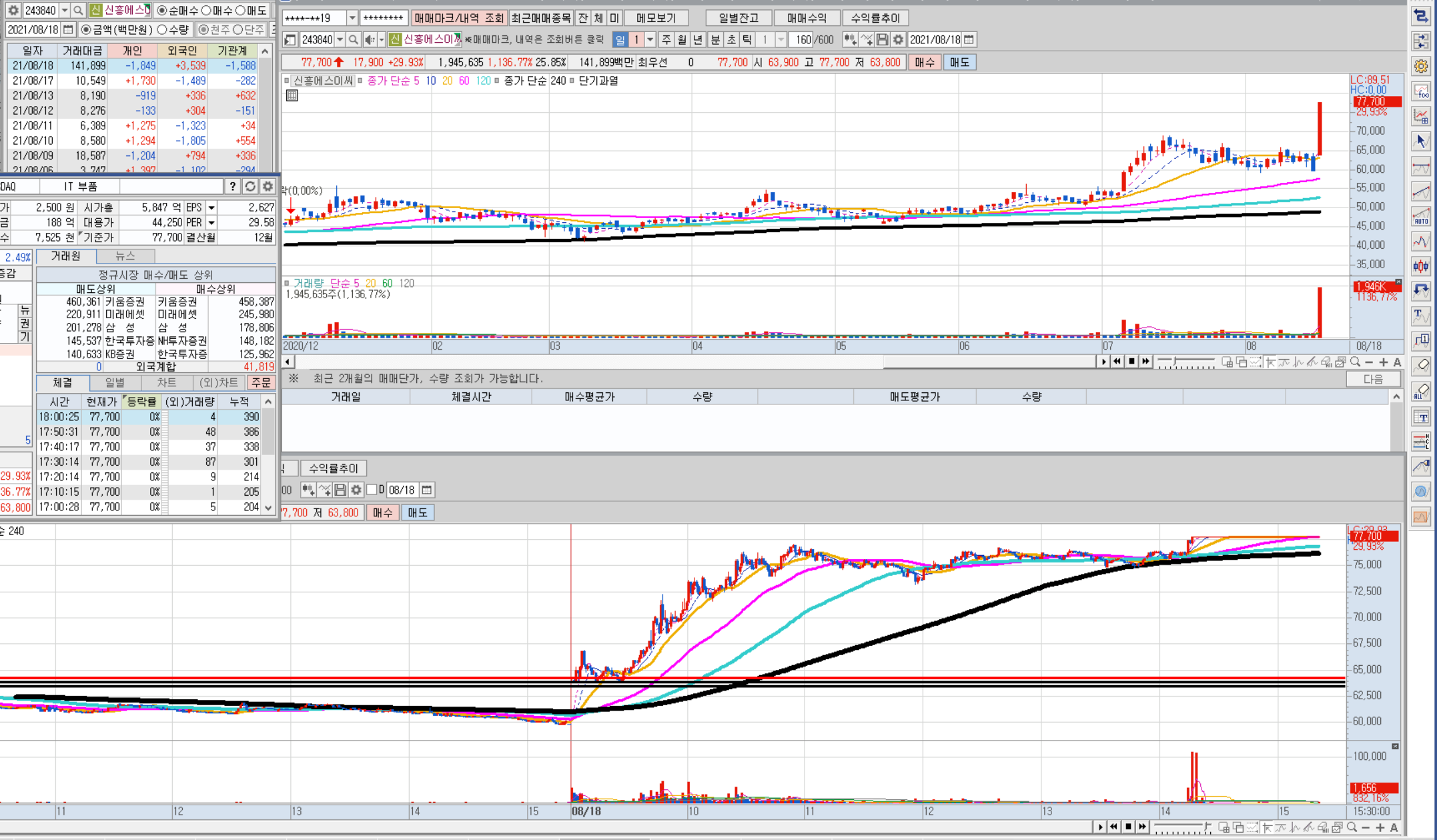Open settings gear next to refresh icon
This screenshot has width=1437, height=840.
(x=268, y=187)
